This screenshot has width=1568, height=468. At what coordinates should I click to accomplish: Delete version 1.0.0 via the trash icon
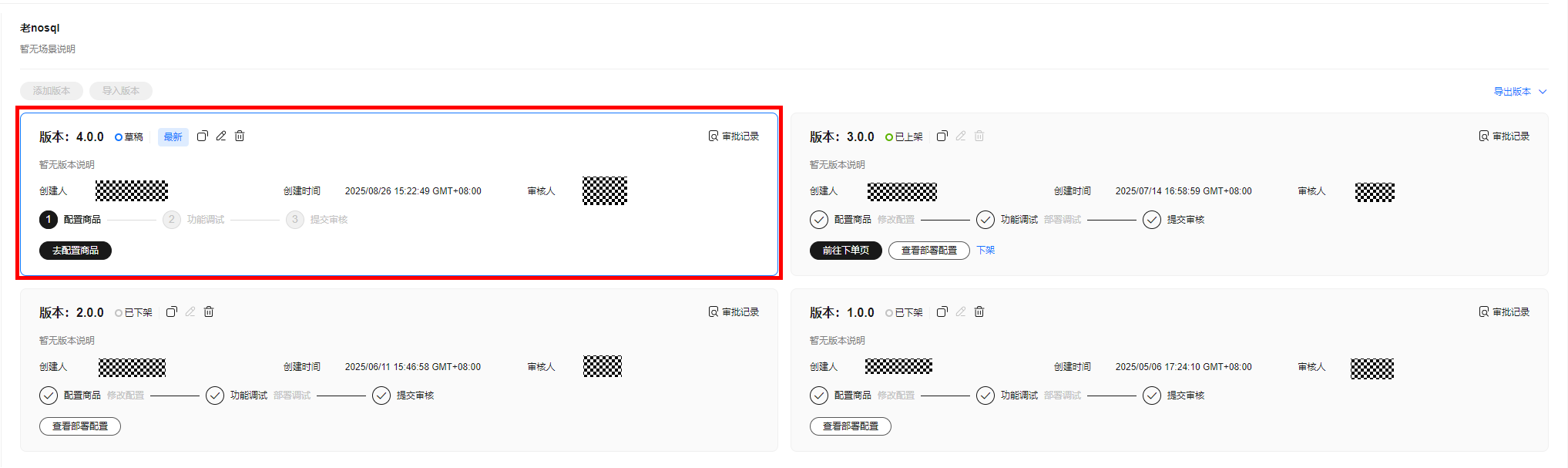[979, 311]
